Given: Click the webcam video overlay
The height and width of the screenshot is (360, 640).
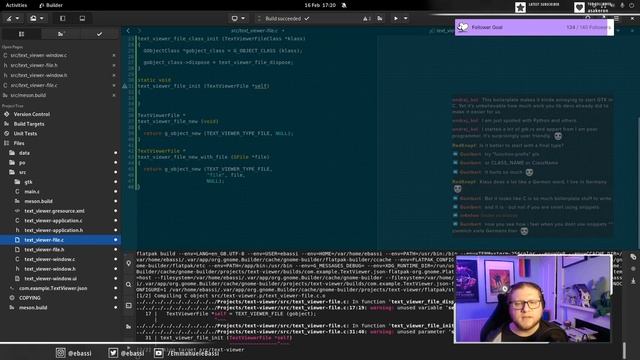Looking at the screenshot, I should 533,299.
